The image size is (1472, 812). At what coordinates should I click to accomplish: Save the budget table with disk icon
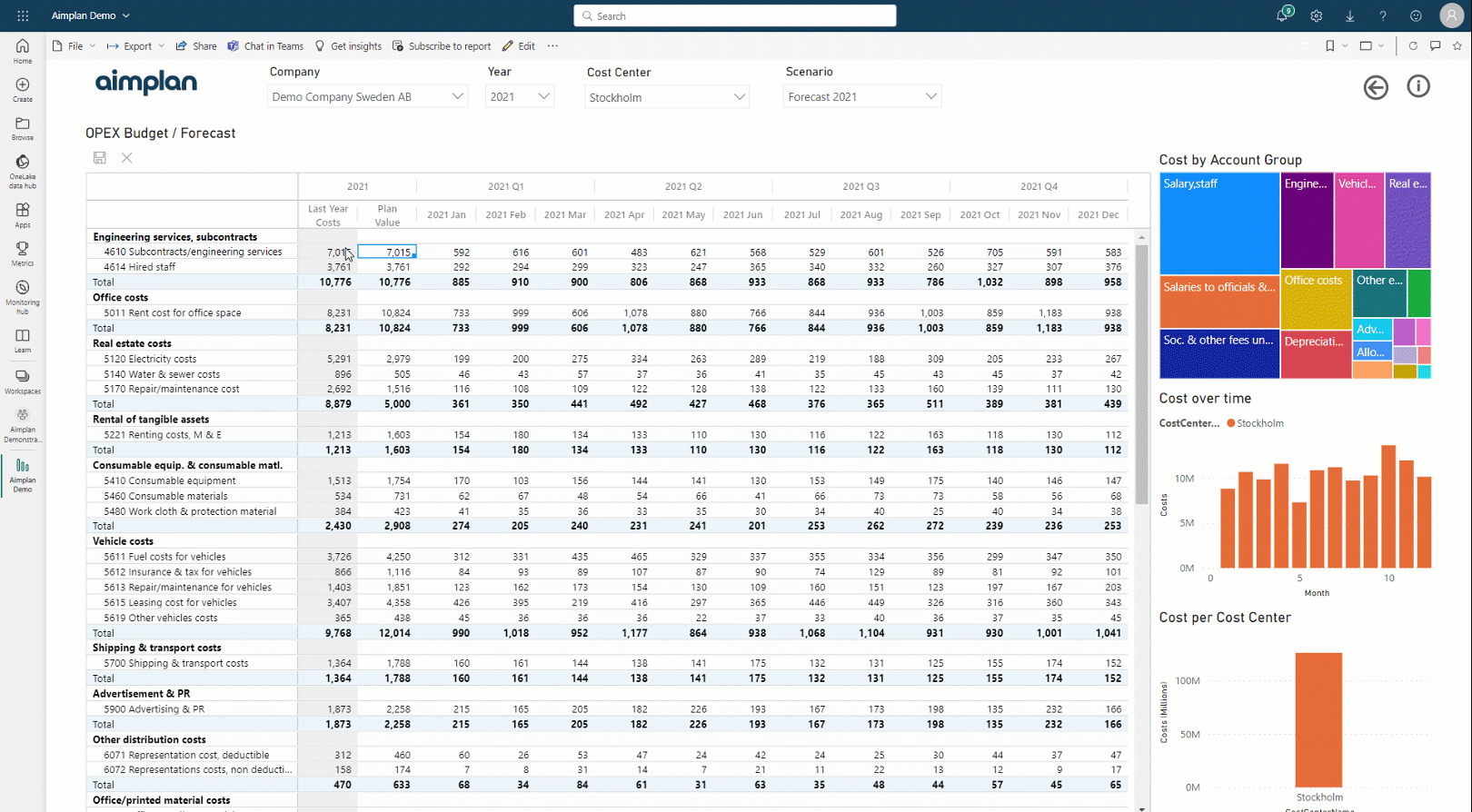pyautogui.click(x=100, y=157)
